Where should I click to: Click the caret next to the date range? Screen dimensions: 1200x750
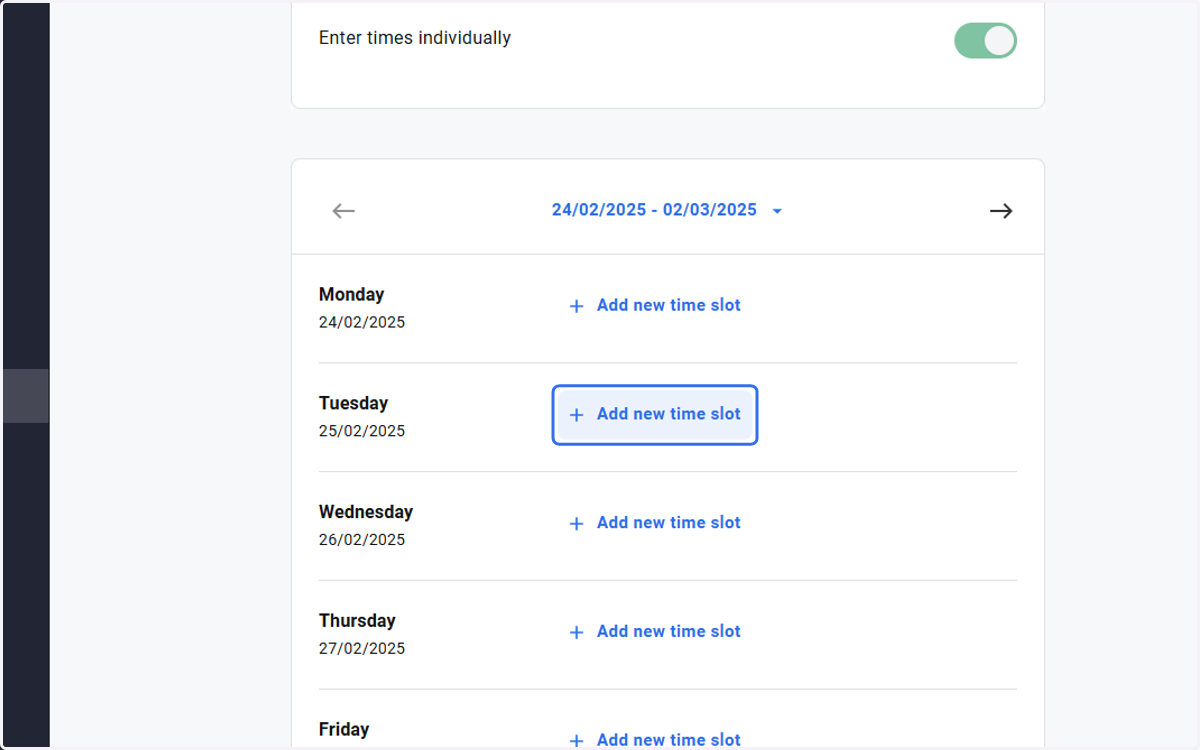click(x=777, y=211)
